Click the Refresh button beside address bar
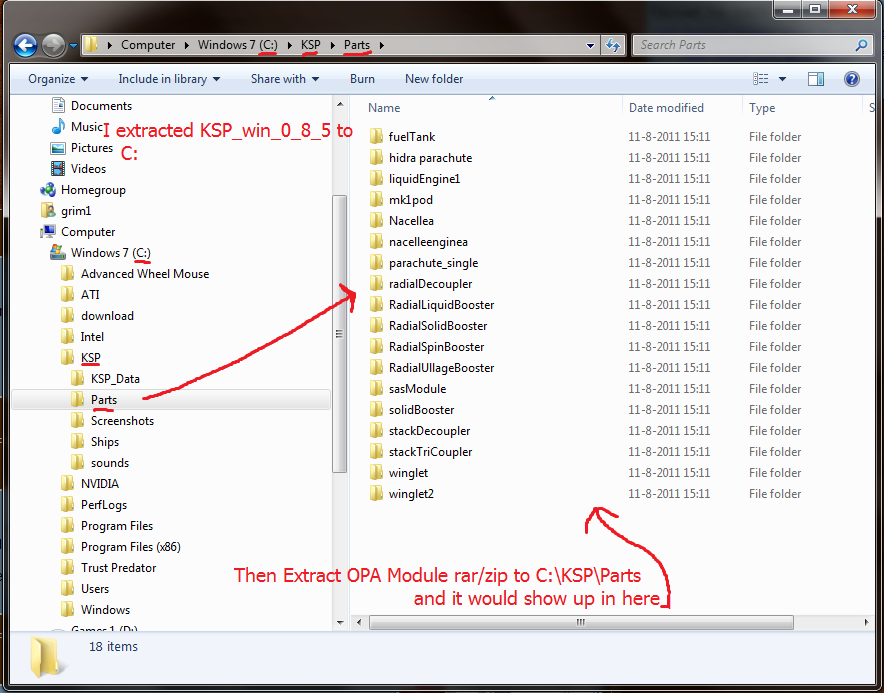 click(613, 45)
